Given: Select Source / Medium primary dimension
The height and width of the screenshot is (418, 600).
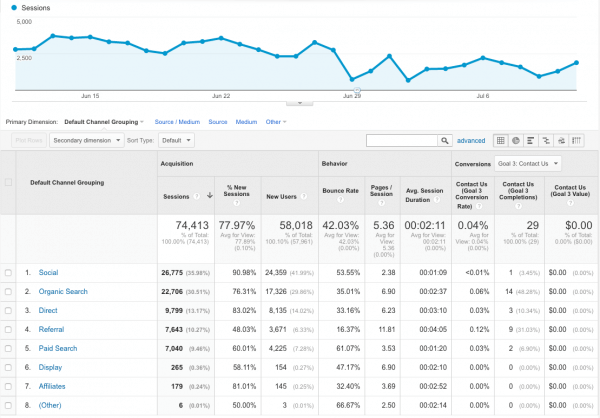Looking at the screenshot, I should 177,122.
